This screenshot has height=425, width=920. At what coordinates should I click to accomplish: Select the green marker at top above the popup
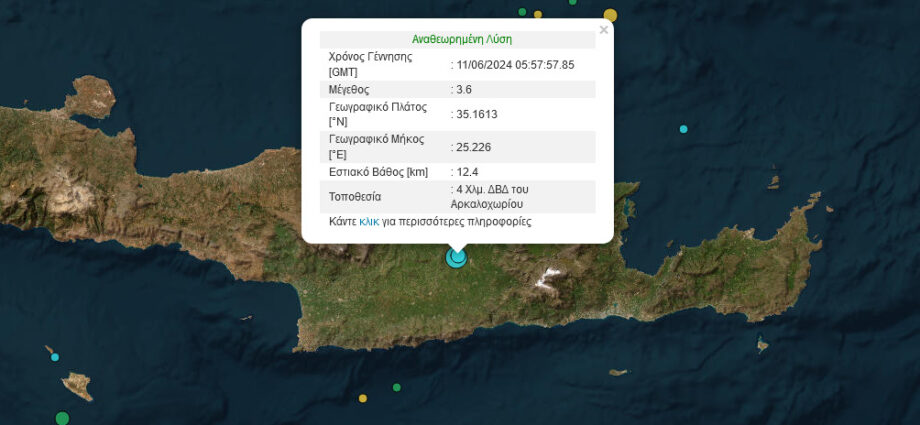pyautogui.click(x=521, y=11)
